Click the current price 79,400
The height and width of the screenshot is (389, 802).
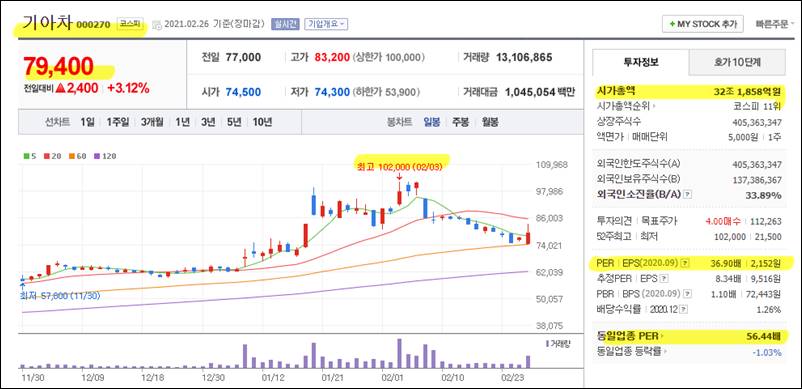(58, 67)
